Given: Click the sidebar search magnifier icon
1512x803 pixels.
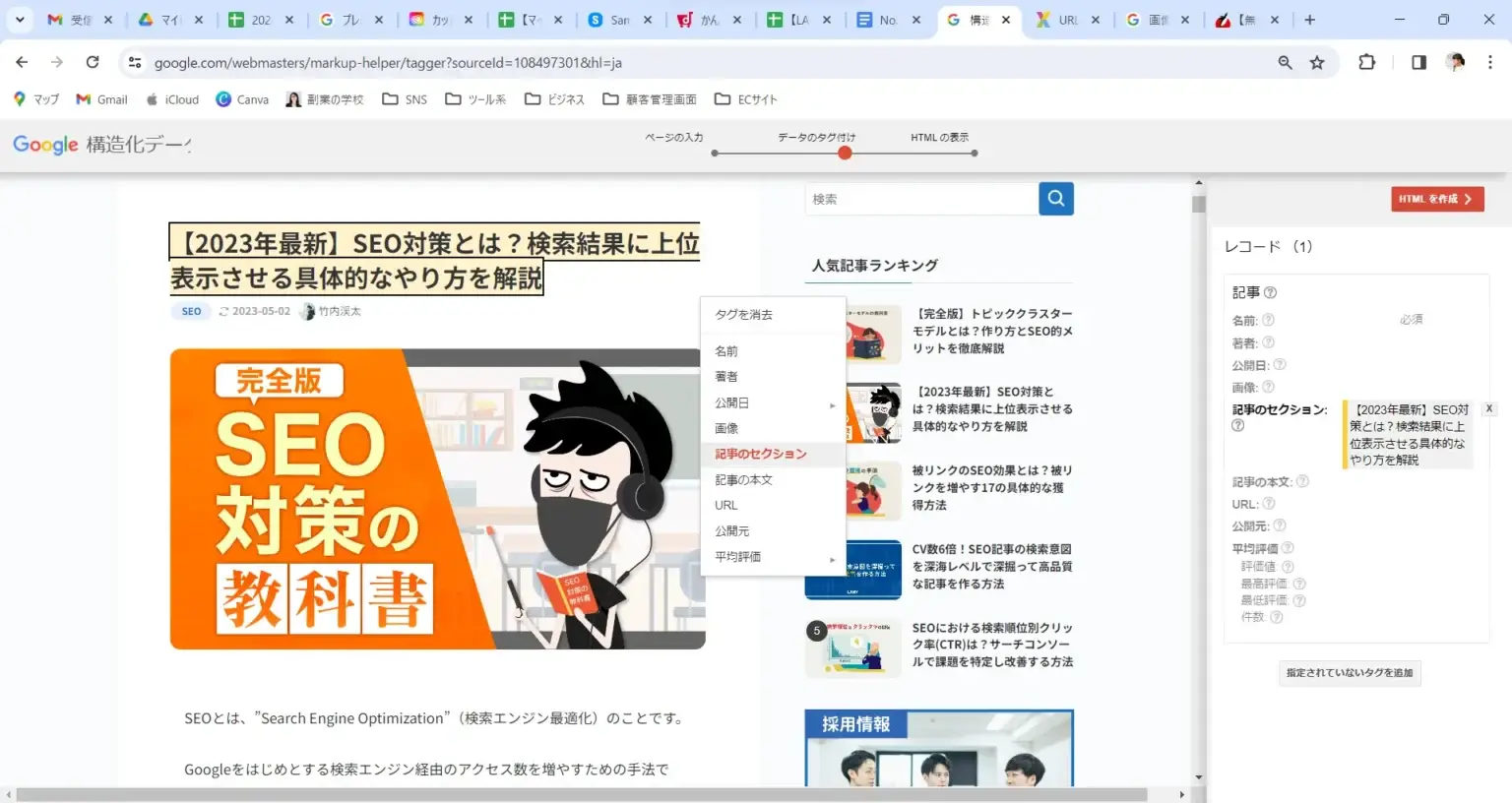Looking at the screenshot, I should (1055, 198).
